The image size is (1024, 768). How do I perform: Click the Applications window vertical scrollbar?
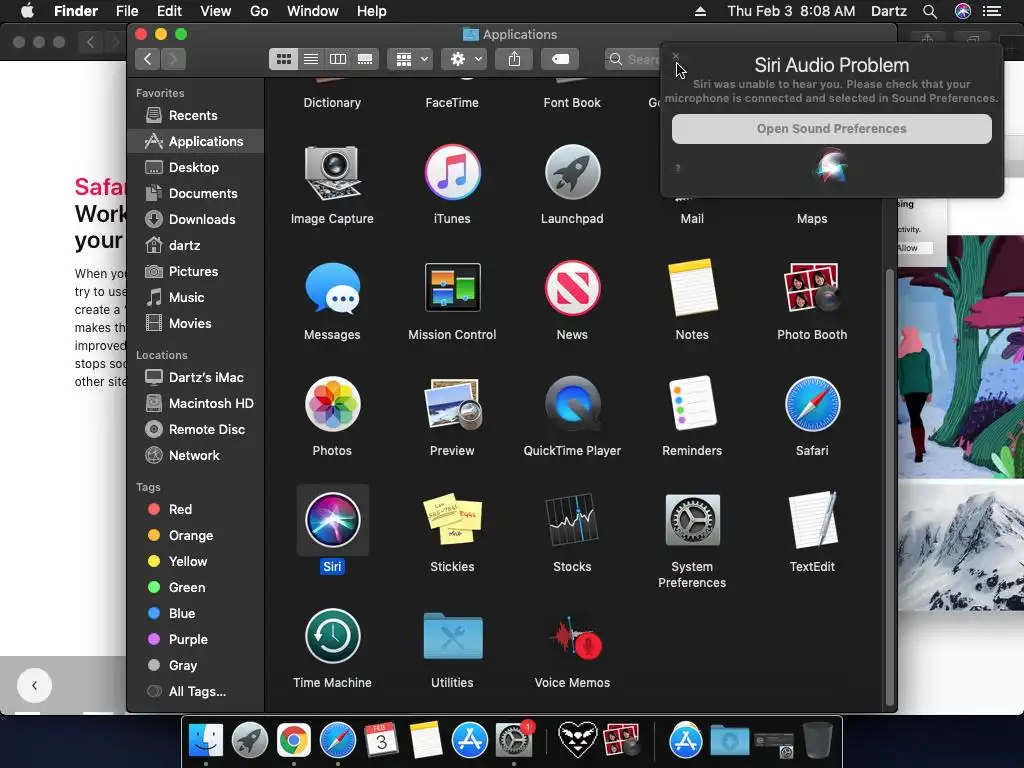[889, 487]
